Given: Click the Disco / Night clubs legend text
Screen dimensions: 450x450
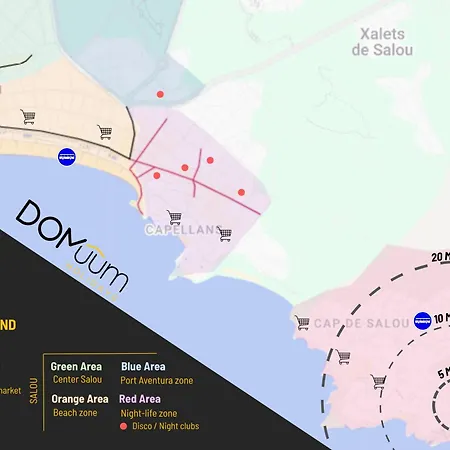Looking at the screenshot, I should pyautogui.click(x=166, y=426).
